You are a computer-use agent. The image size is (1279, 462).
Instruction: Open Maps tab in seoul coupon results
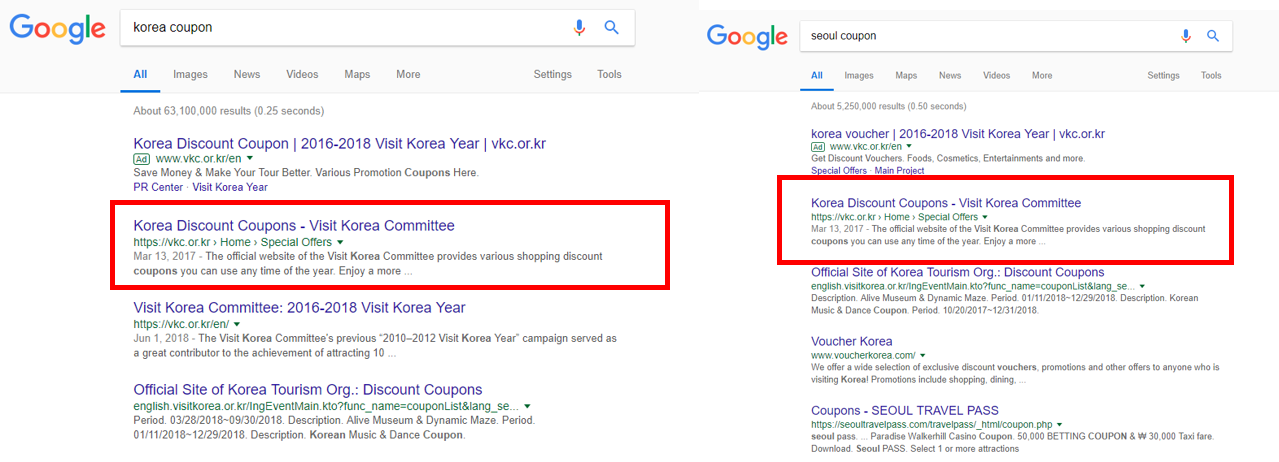tap(906, 75)
